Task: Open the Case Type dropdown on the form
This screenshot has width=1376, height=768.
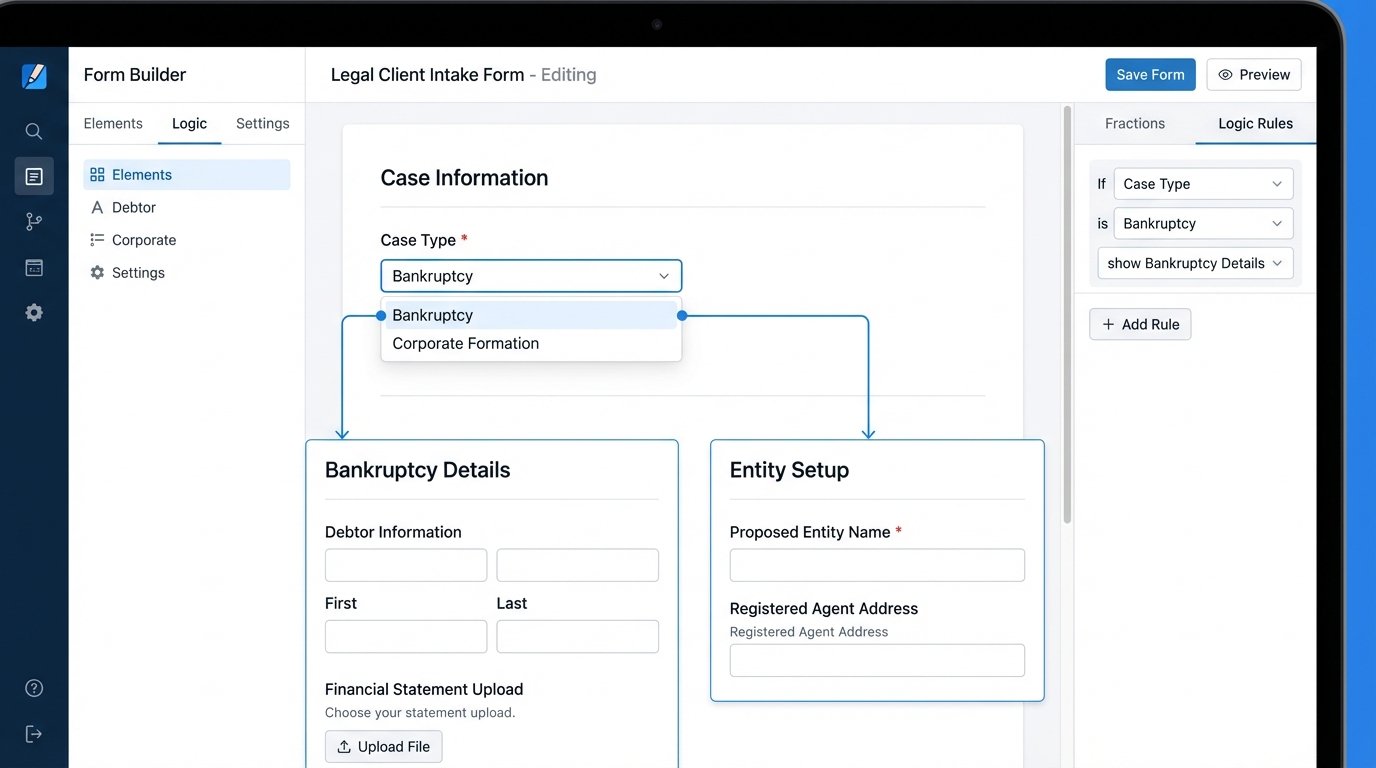Action: [x=530, y=275]
